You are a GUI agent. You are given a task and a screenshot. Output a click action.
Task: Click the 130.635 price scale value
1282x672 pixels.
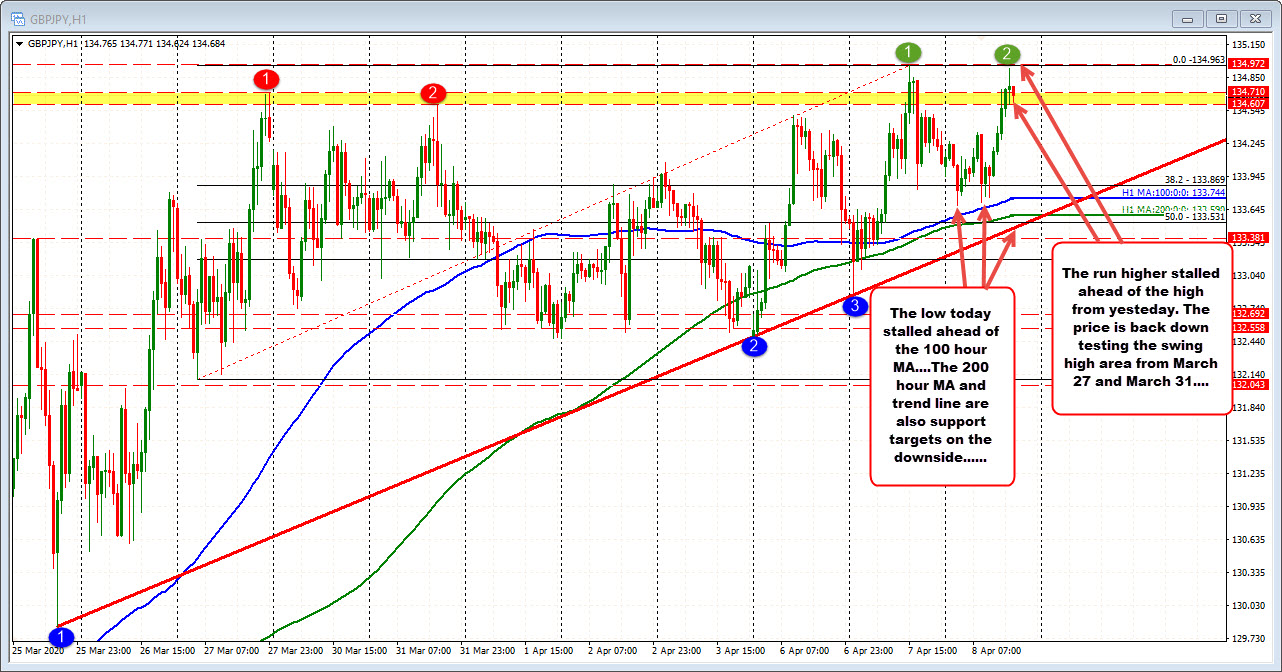1248,540
